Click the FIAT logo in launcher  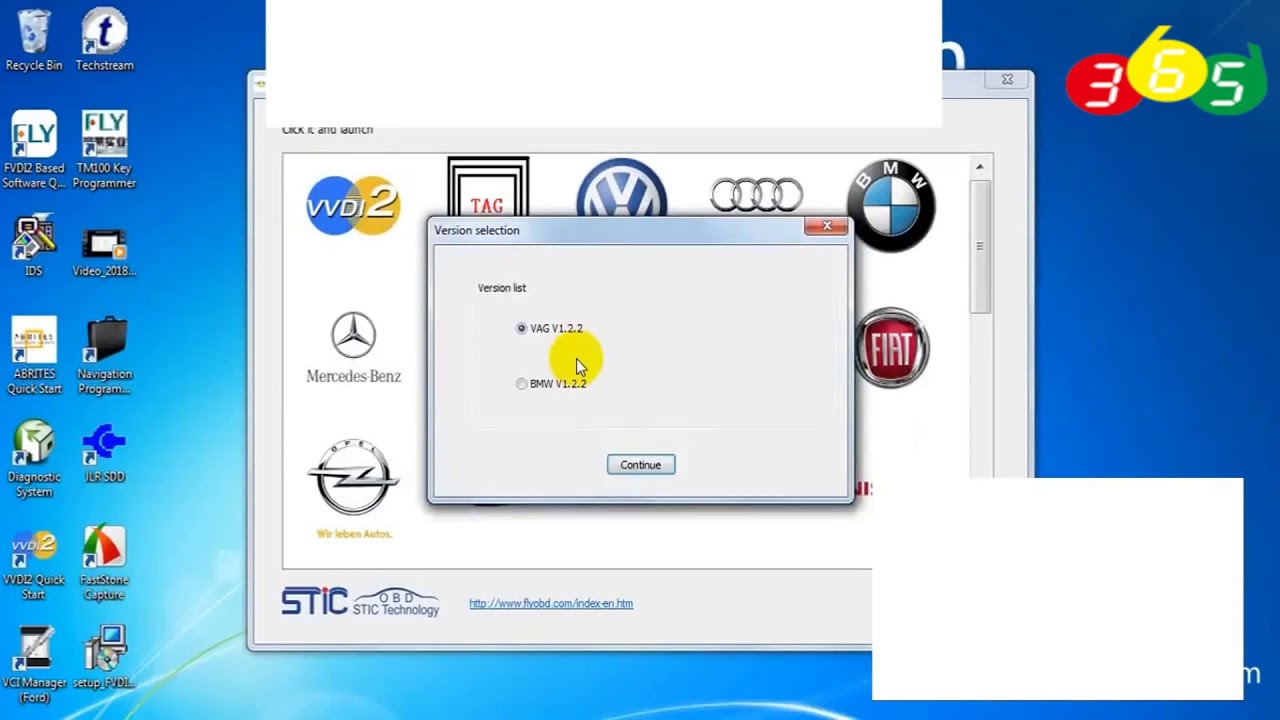pyautogui.click(x=892, y=348)
